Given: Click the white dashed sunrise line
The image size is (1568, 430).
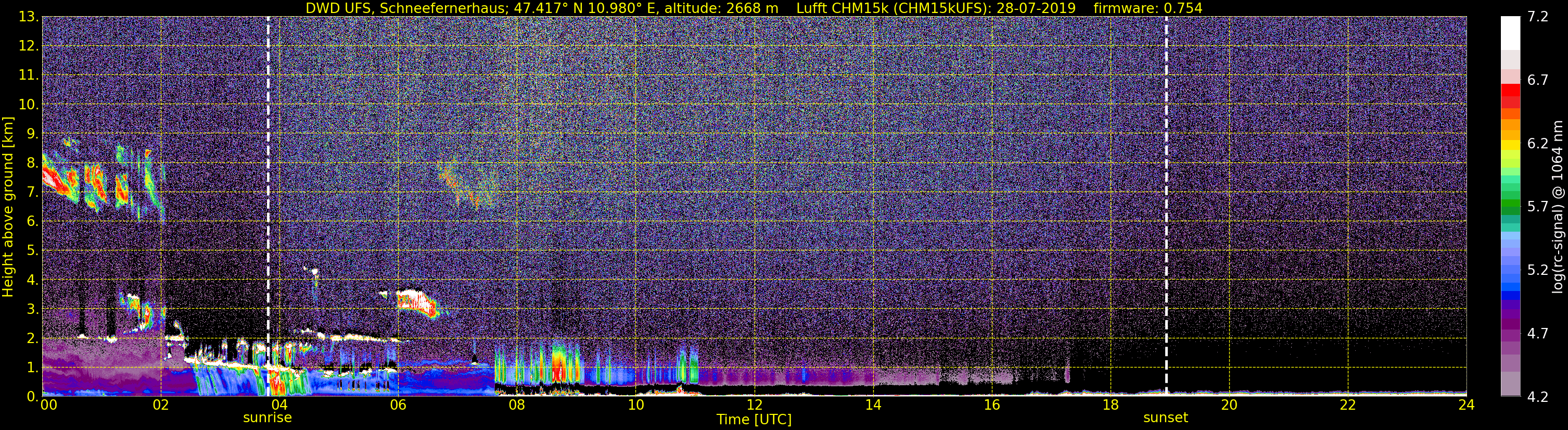Looking at the screenshot, I should [x=268, y=207].
